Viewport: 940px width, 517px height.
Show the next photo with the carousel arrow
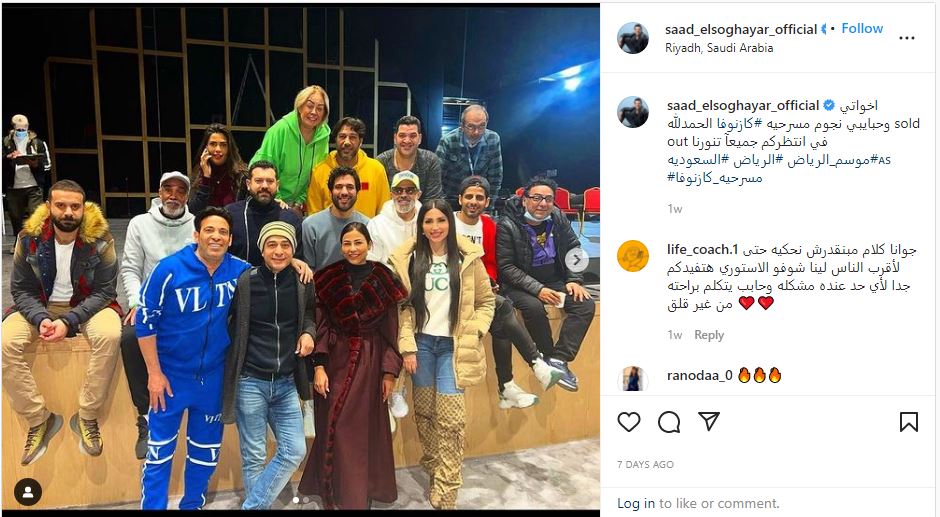(577, 260)
